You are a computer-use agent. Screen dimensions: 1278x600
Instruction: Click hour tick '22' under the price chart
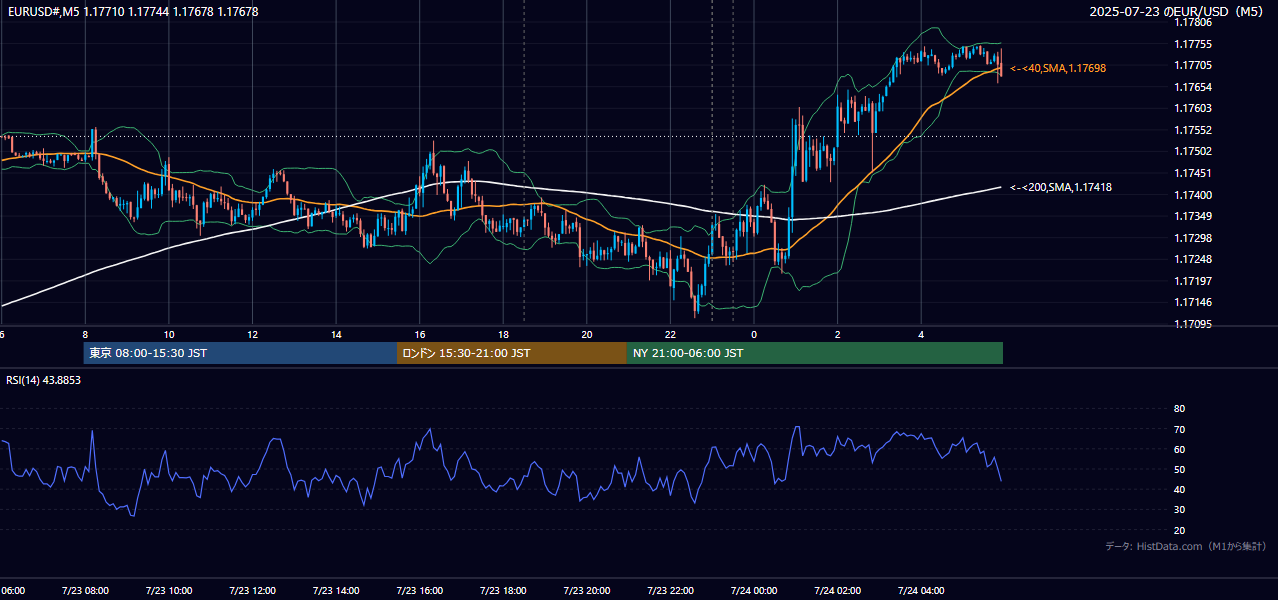671,335
